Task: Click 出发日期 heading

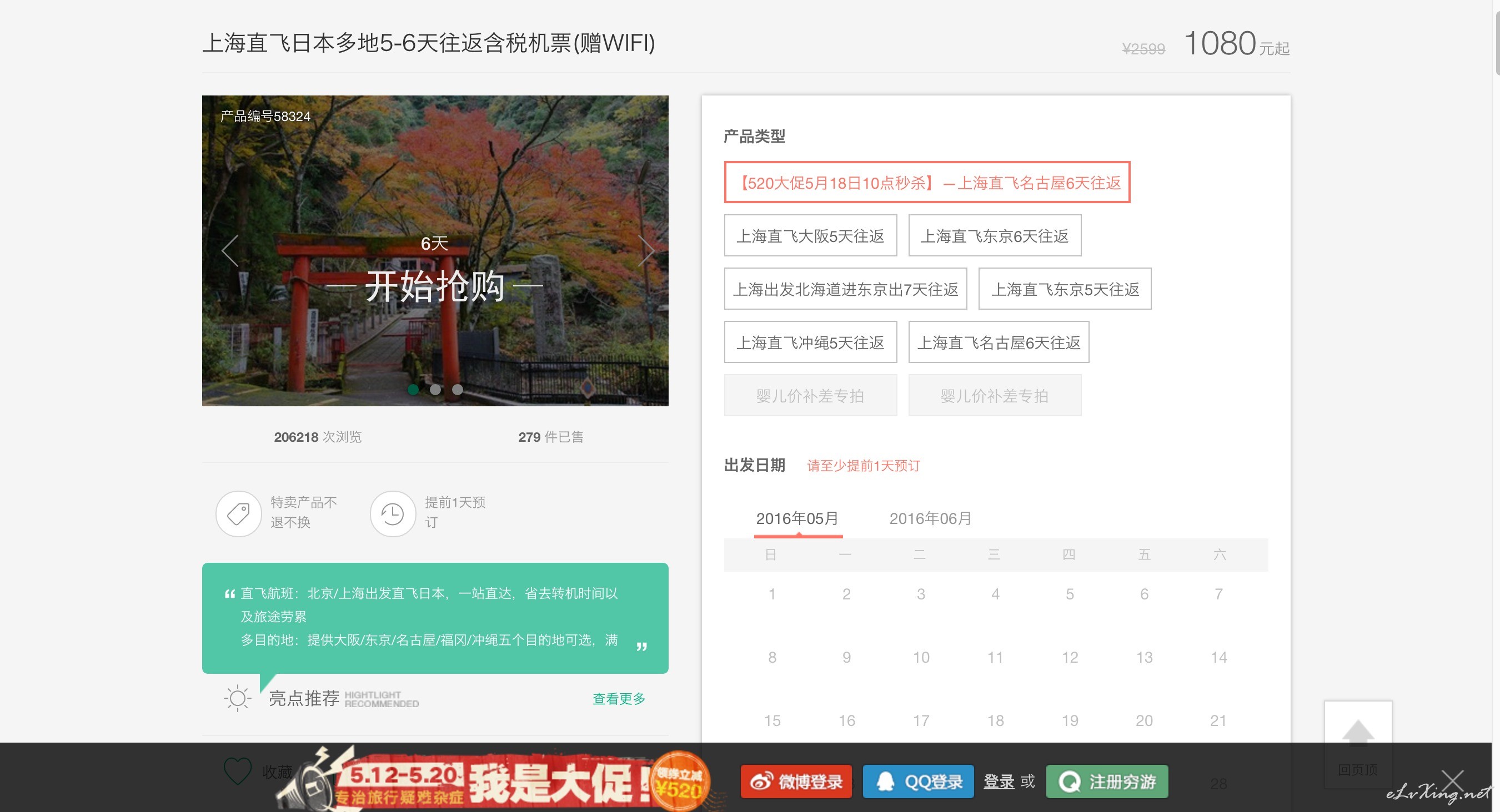Action: tap(754, 465)
